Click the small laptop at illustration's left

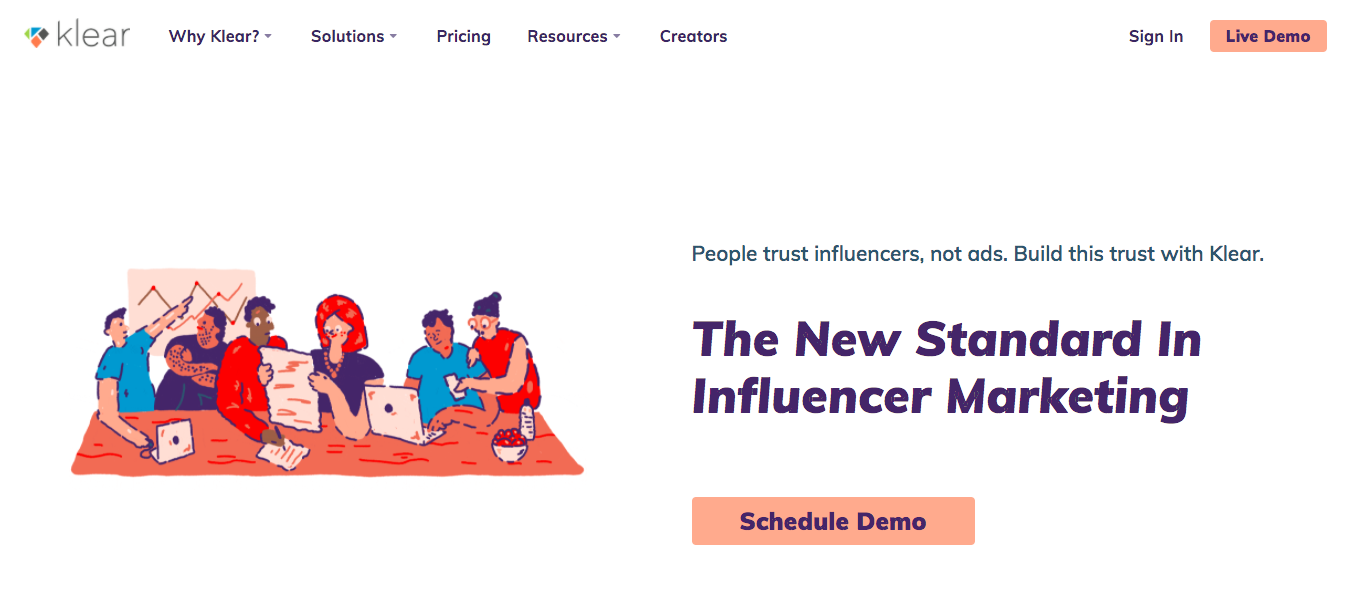coord(174,438)
